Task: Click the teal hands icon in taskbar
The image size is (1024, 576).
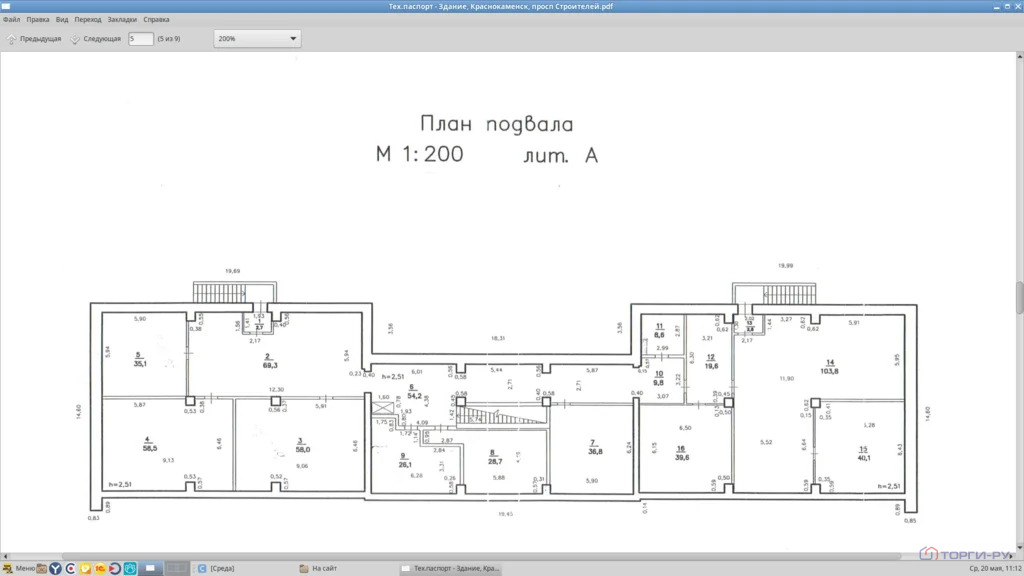Action: [130, 569]
